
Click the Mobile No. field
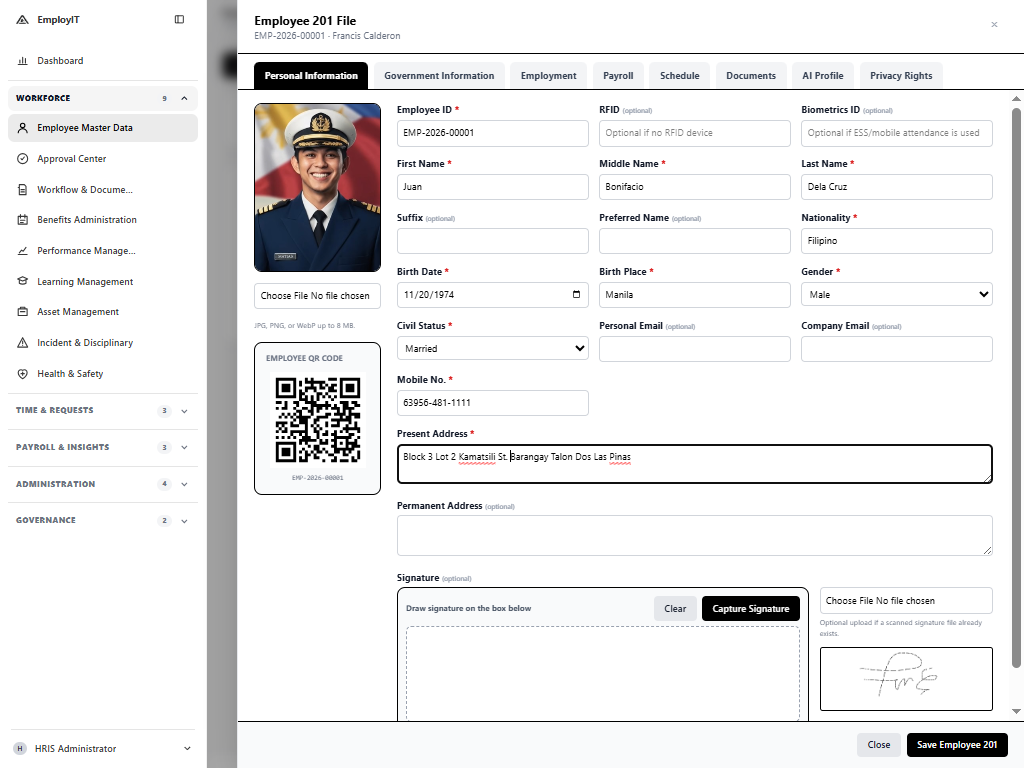click(x=492, y=403)
